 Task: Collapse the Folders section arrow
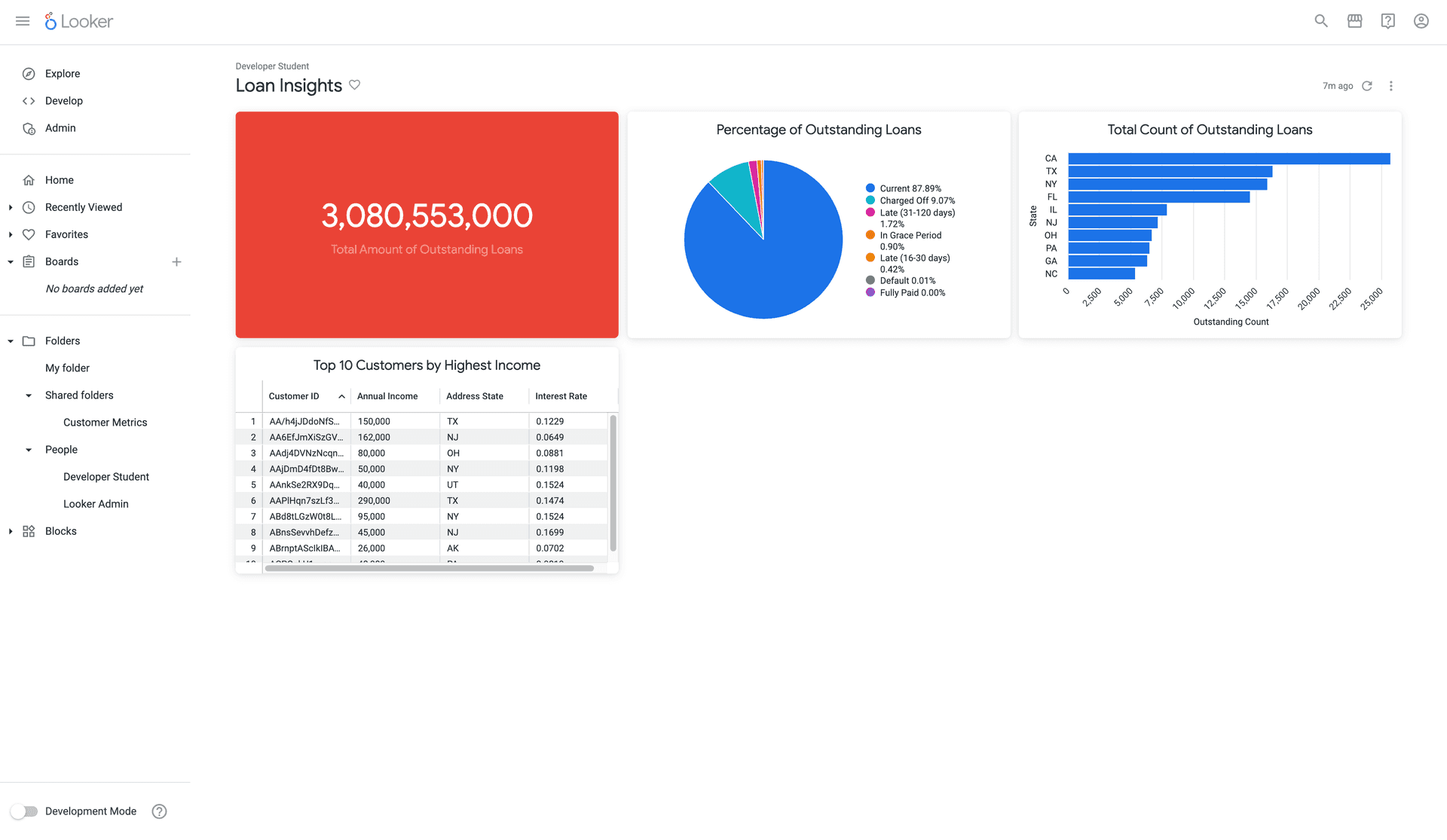tap(11, 341)
